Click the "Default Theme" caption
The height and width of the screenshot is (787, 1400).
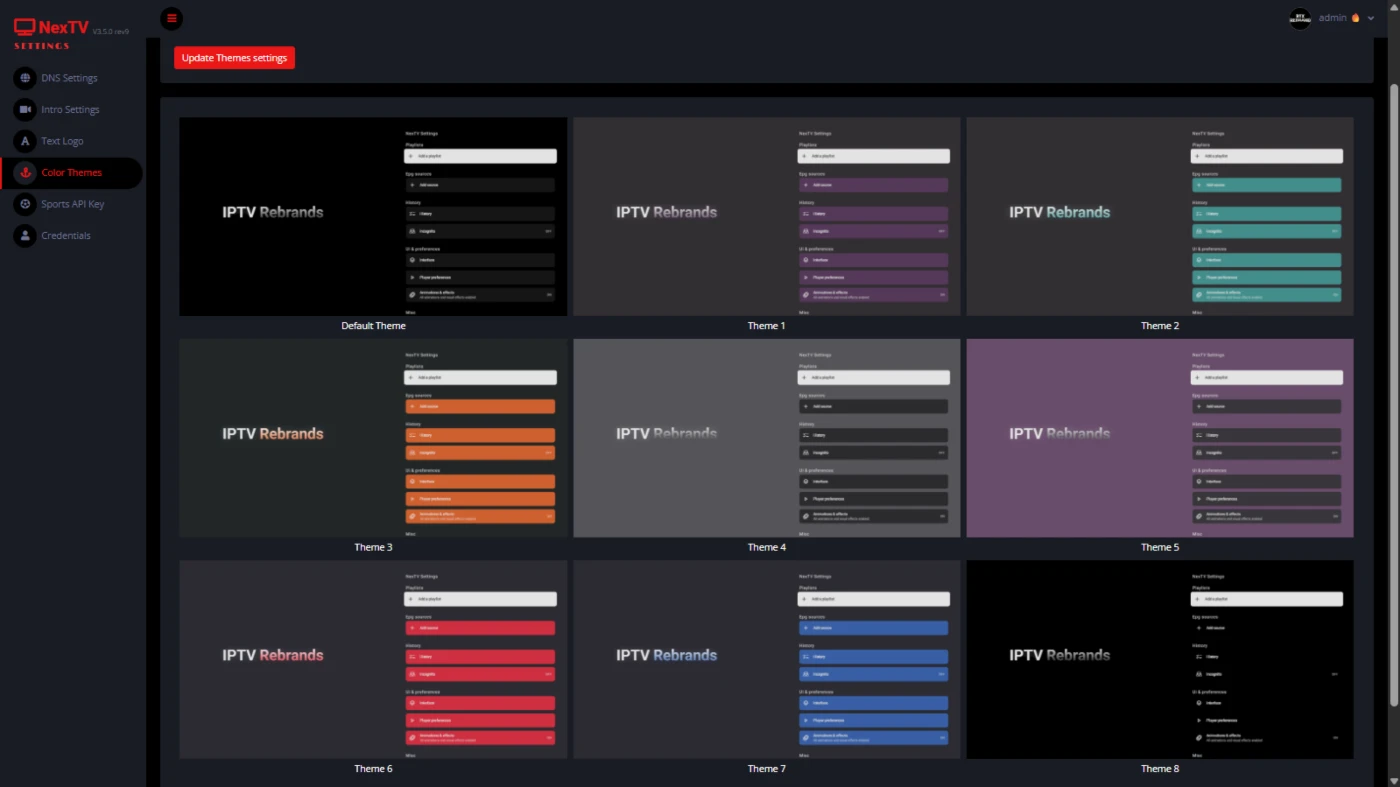click(x=373, y=326)
